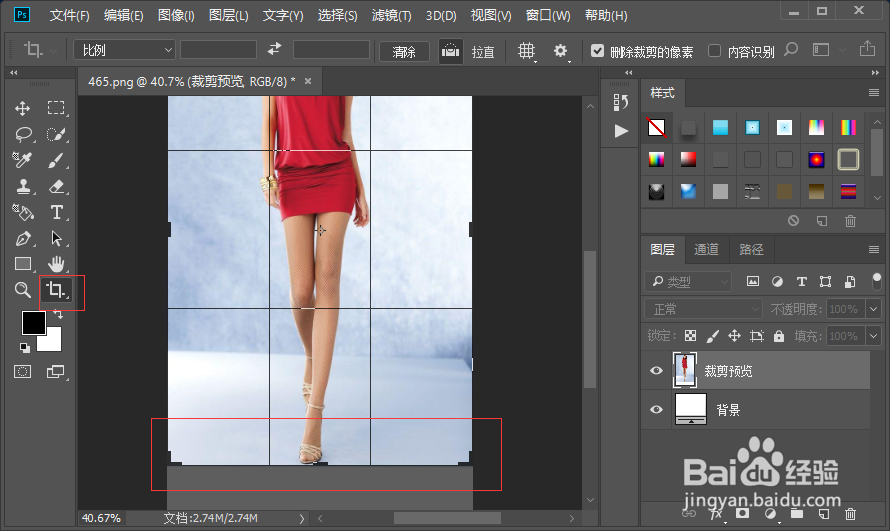This screenshot has height=531, width=890.
Task: Click the black foreground color swatch
Action: coord(34,323)
